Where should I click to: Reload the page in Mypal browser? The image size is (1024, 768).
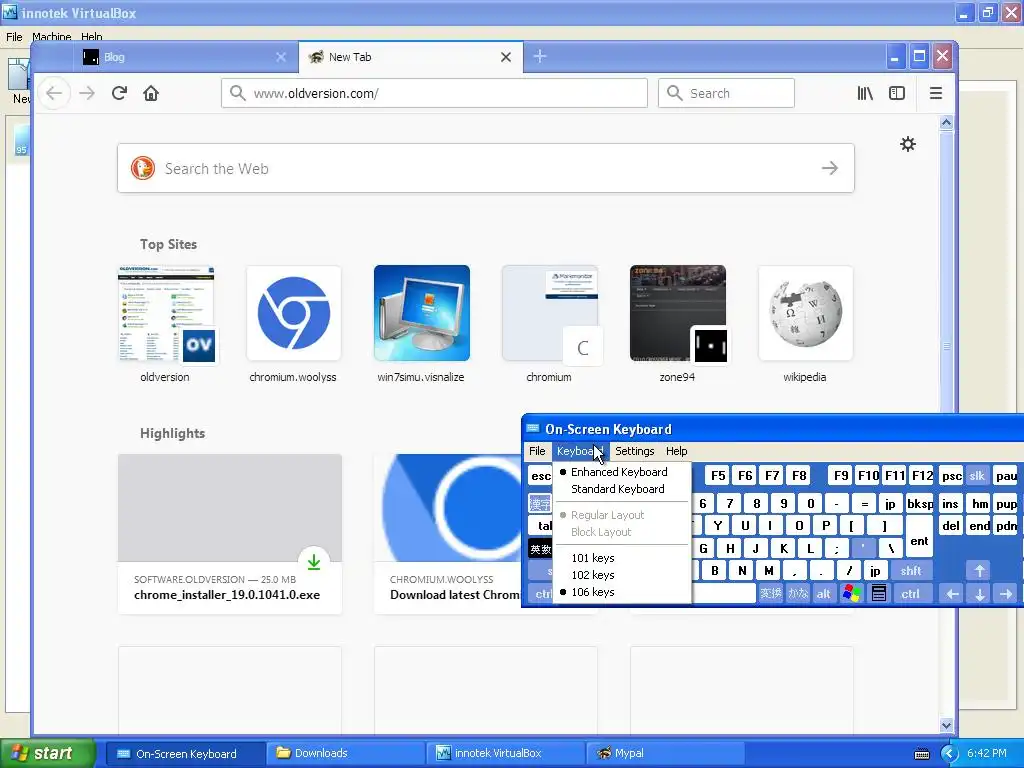click(119, 93)
